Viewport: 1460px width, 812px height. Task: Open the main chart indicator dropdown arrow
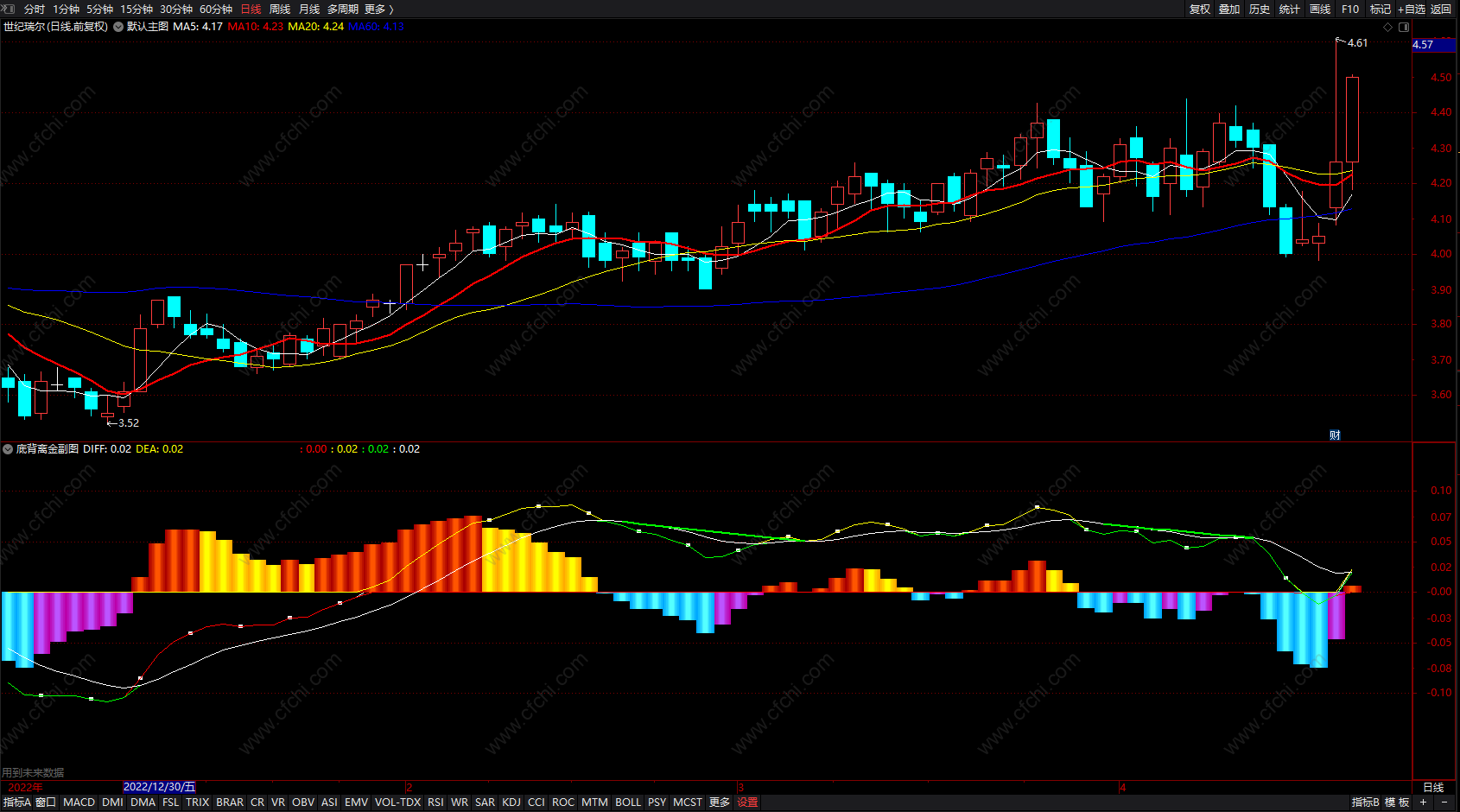pyautogui.click(x=118, y=27)
